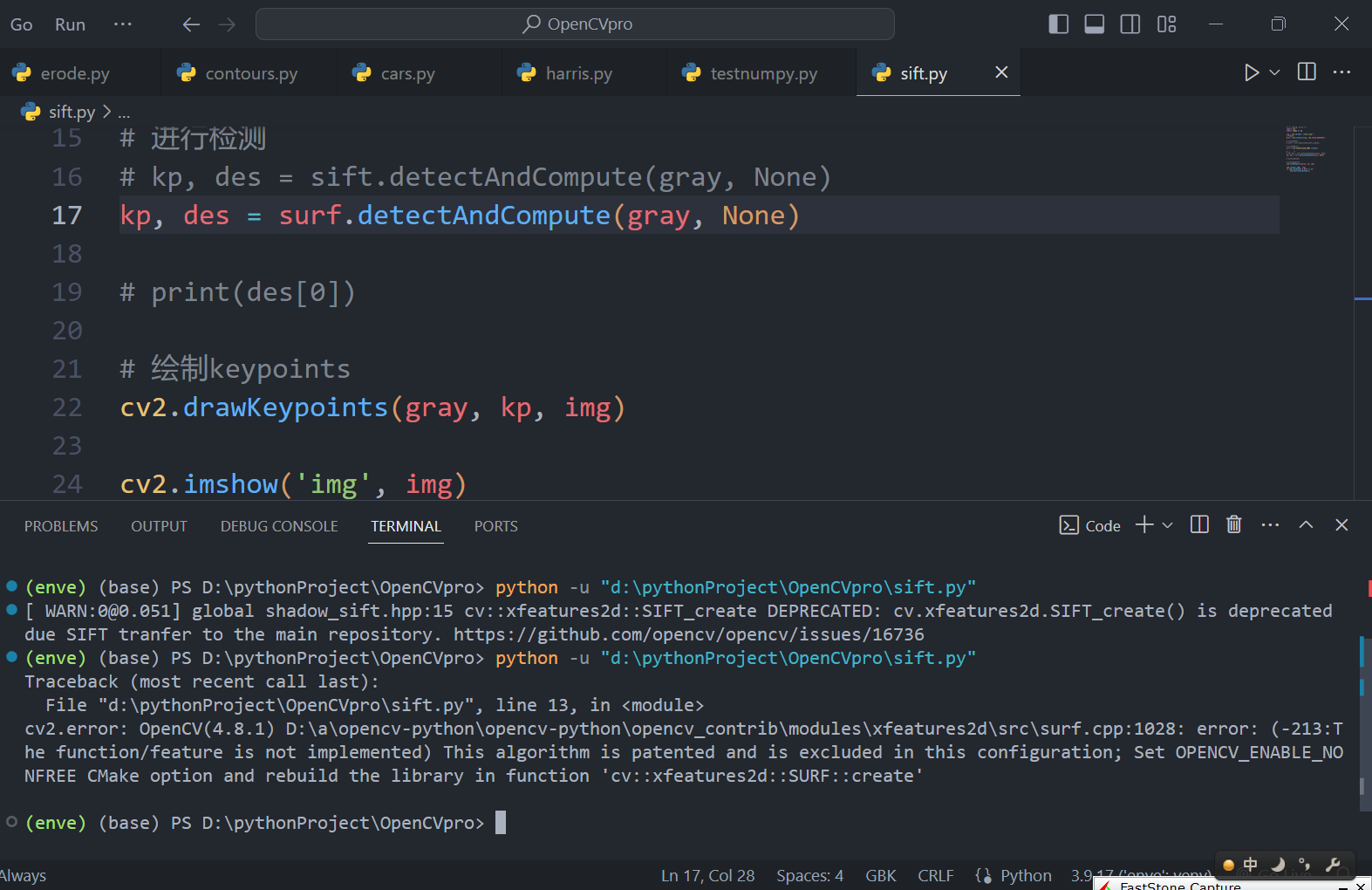Screen dimensions: 1372x890
Task: Click the 中 input method indicator
Action: click(x=1251, y=865)
